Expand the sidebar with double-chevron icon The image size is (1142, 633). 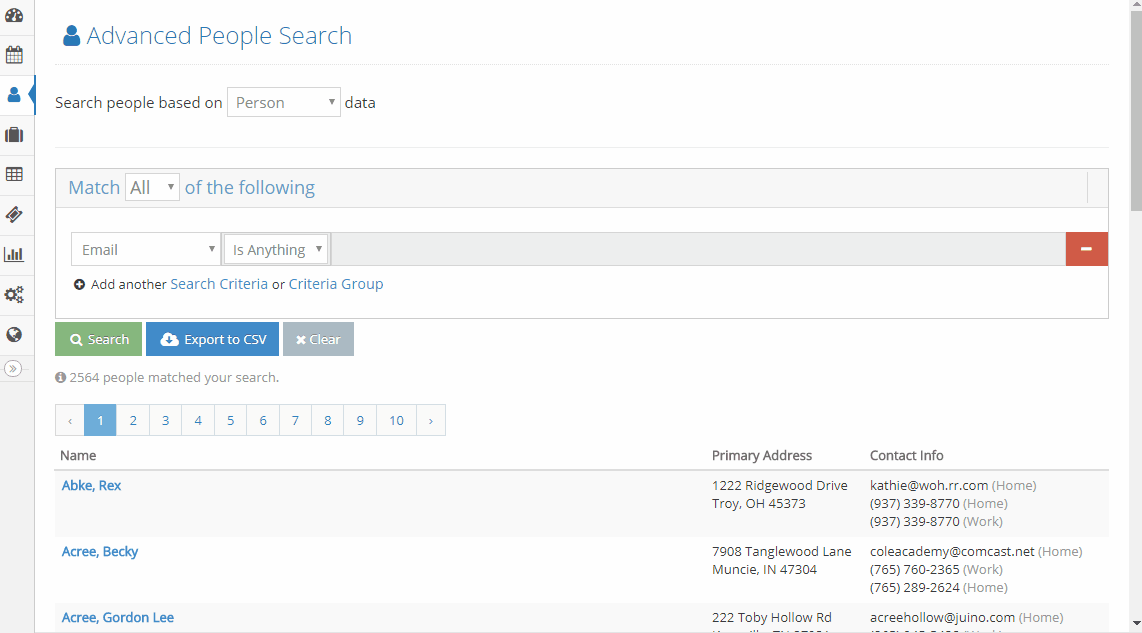click(x=13, y=369)
